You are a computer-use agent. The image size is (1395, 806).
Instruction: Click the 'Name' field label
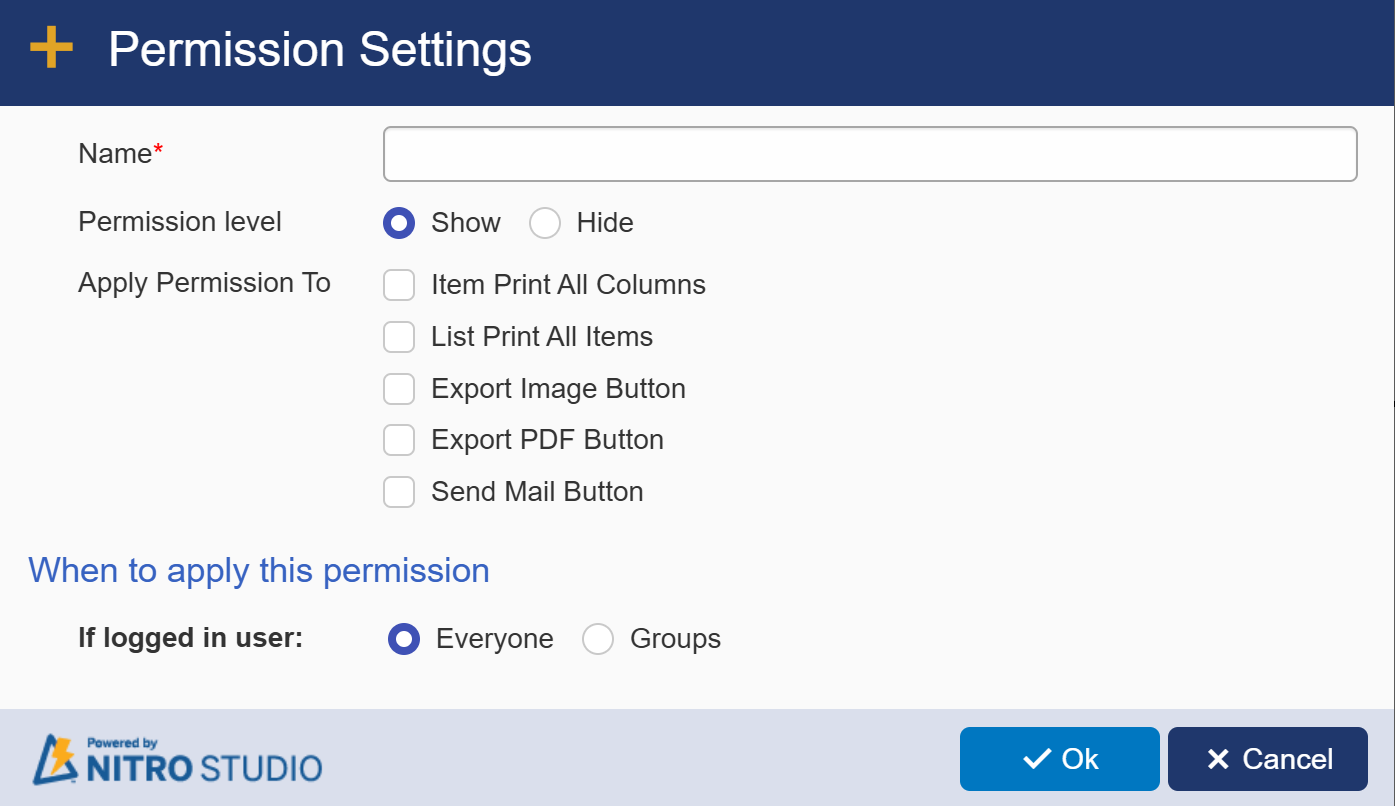121,154
